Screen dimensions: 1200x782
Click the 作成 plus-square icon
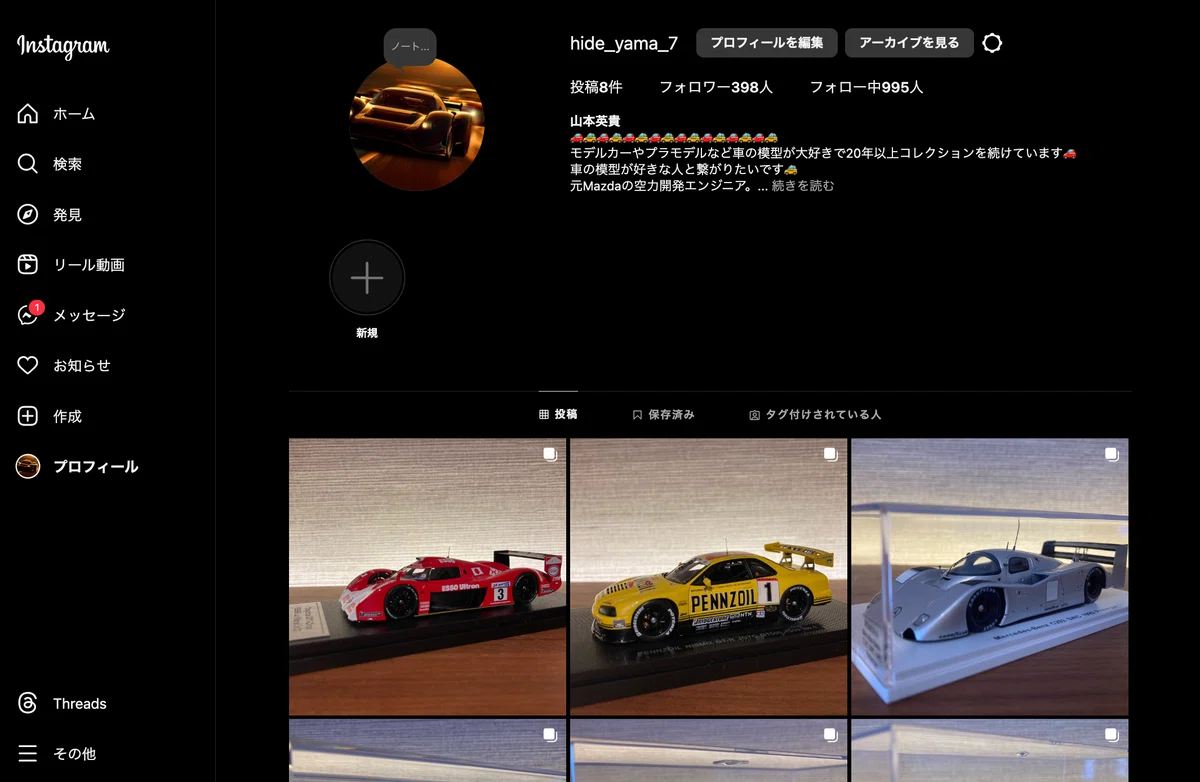28,416
